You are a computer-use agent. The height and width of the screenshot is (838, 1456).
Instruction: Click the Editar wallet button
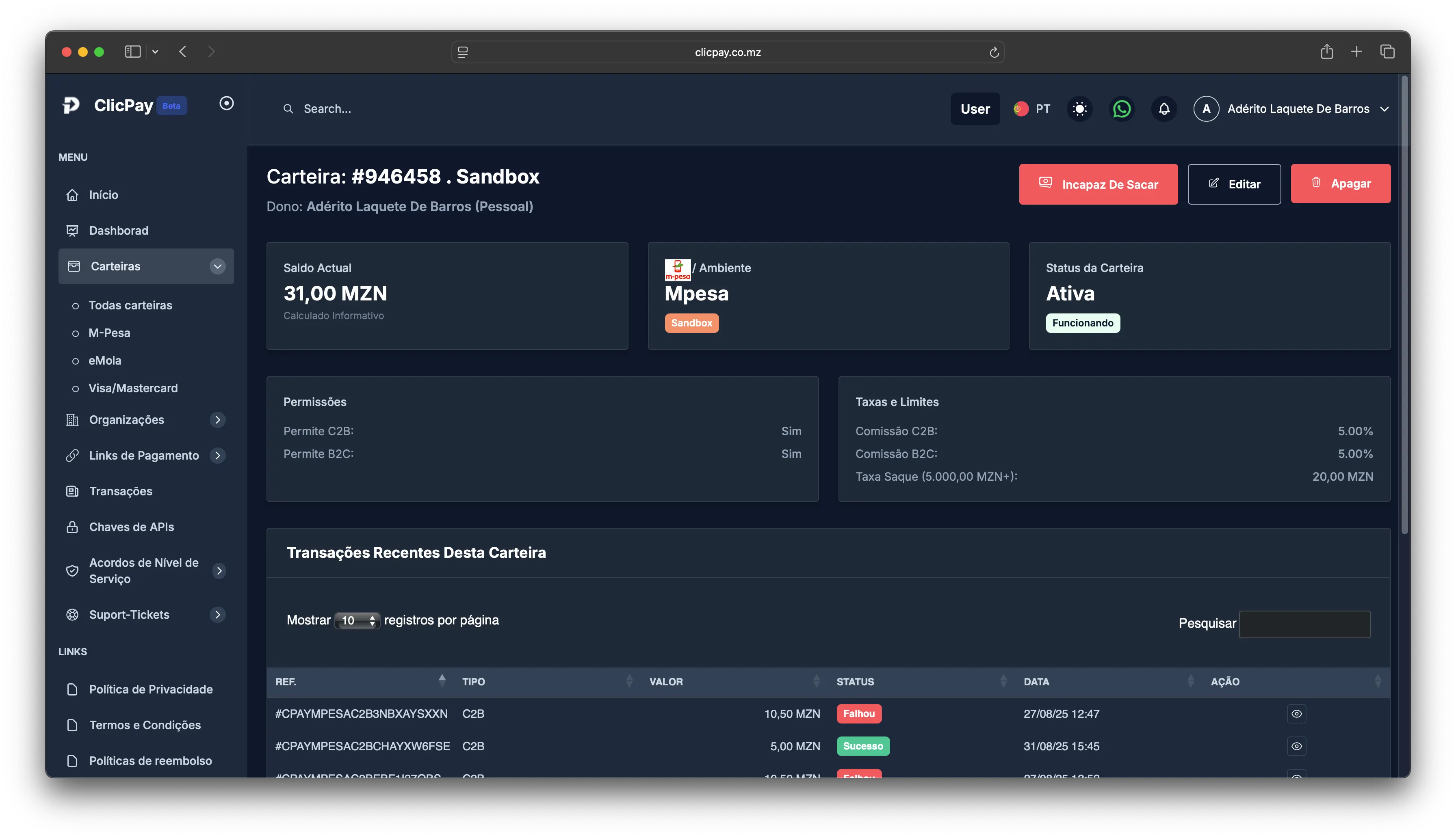pos(1234,184)
